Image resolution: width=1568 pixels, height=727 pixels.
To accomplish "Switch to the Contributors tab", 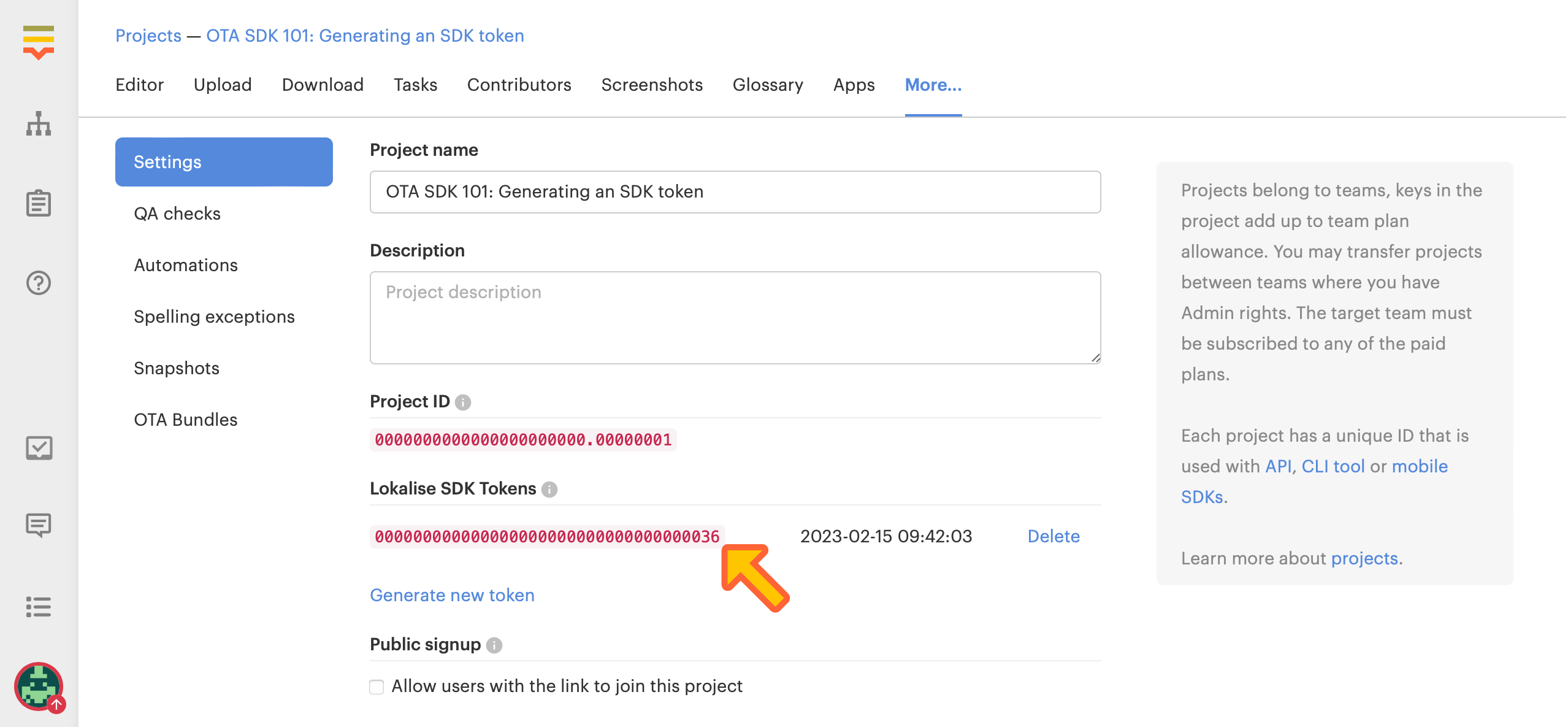I will pyautogui.click(x=519, y=85).
